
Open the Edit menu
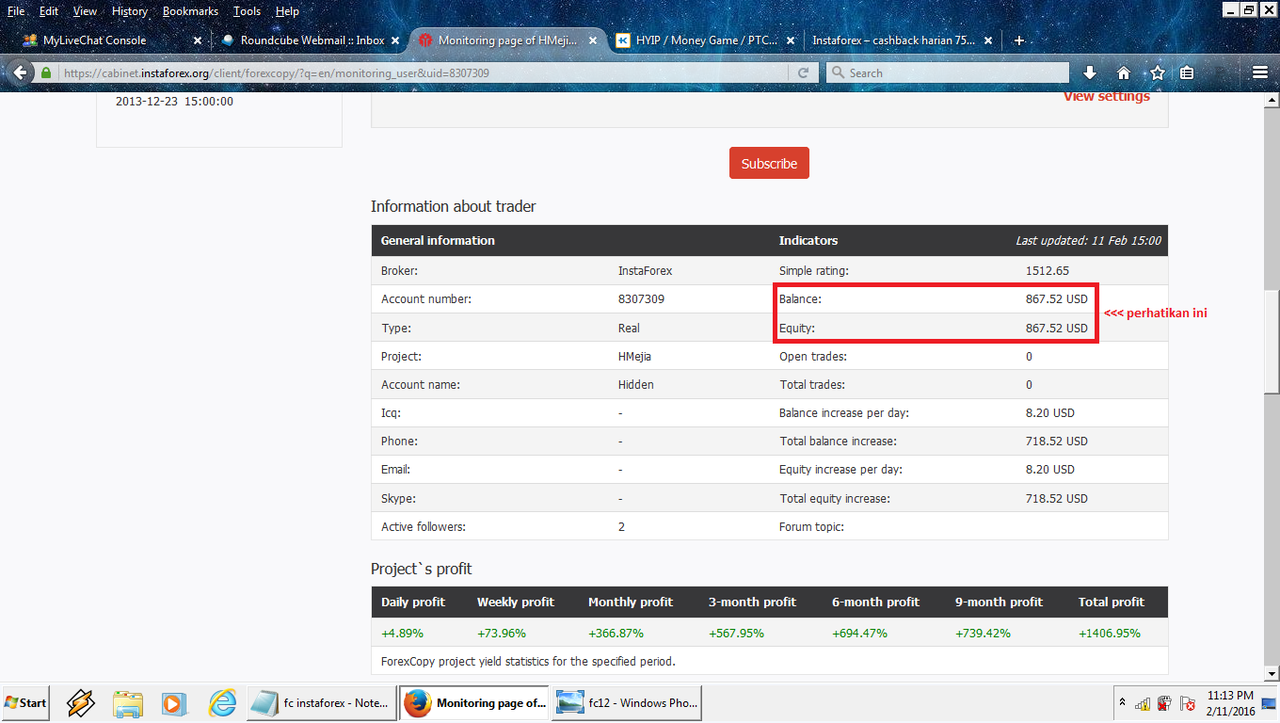click(x=49, y=11)
